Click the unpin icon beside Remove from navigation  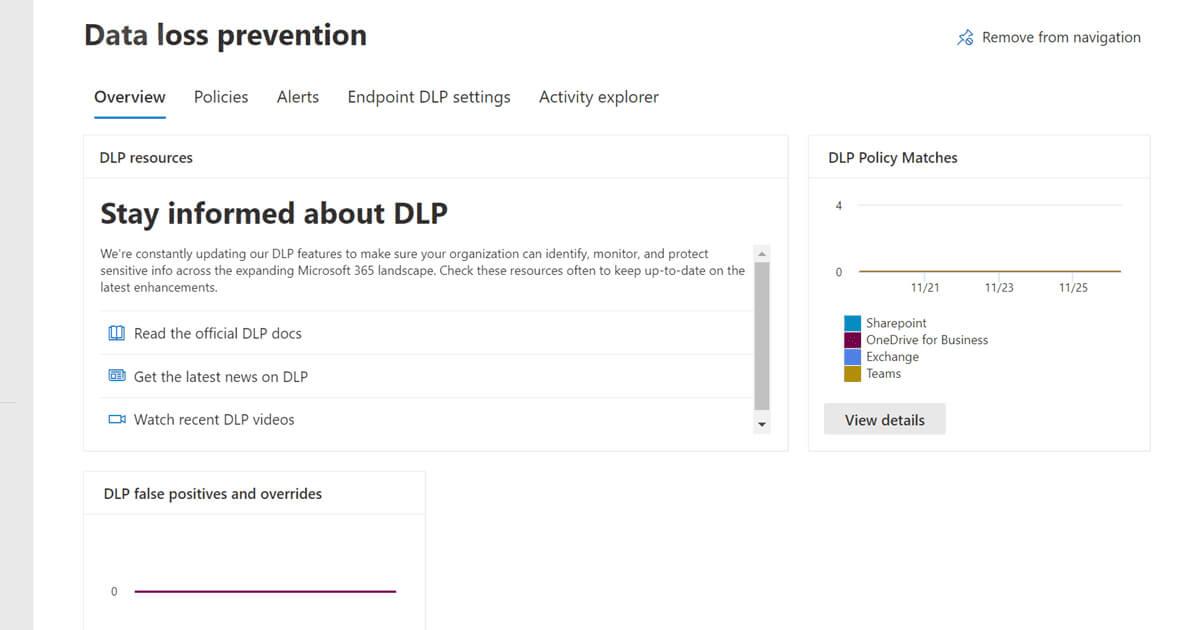point(965,38)
